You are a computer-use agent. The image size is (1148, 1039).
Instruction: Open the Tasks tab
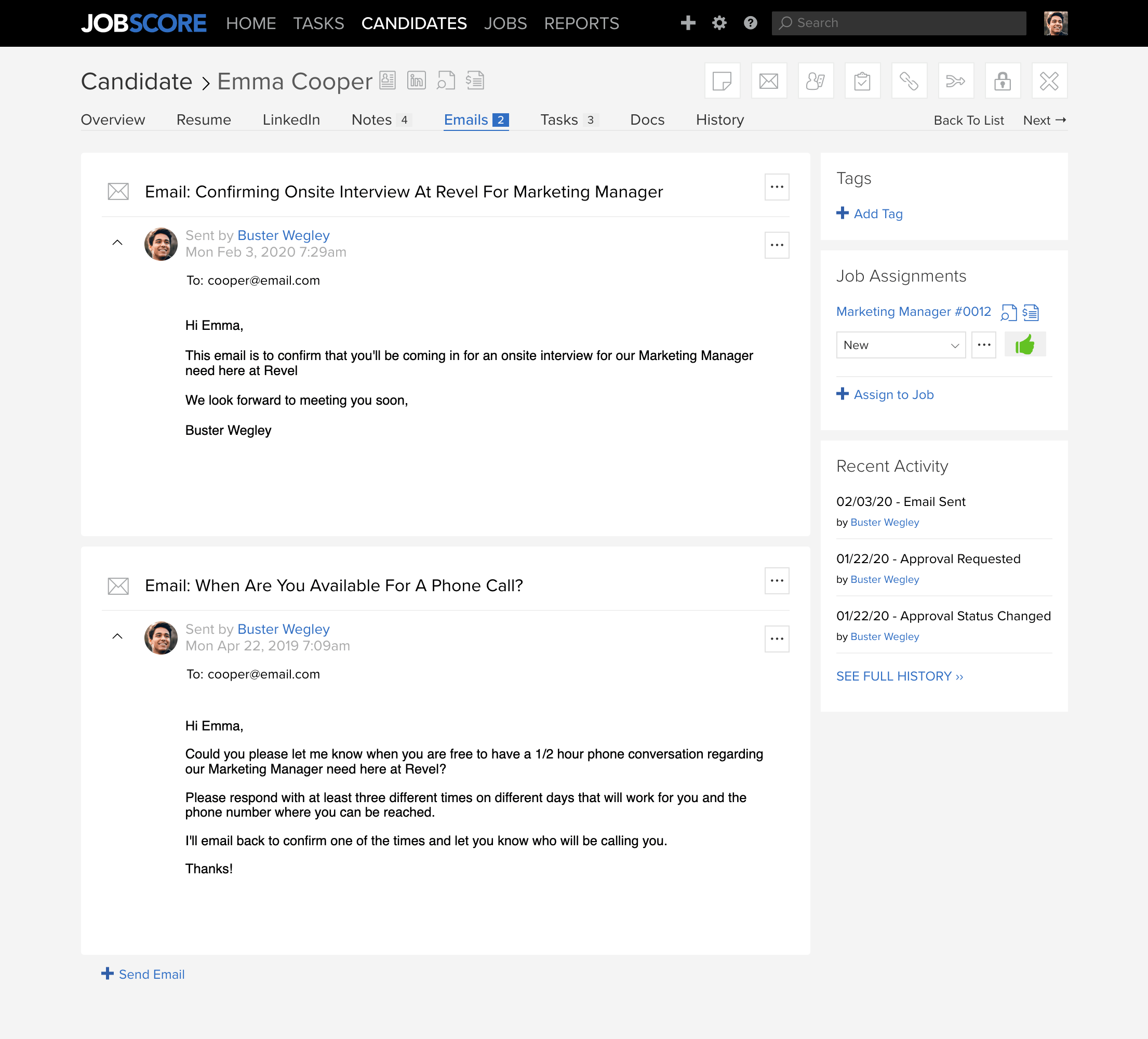[x=569, y=119]
